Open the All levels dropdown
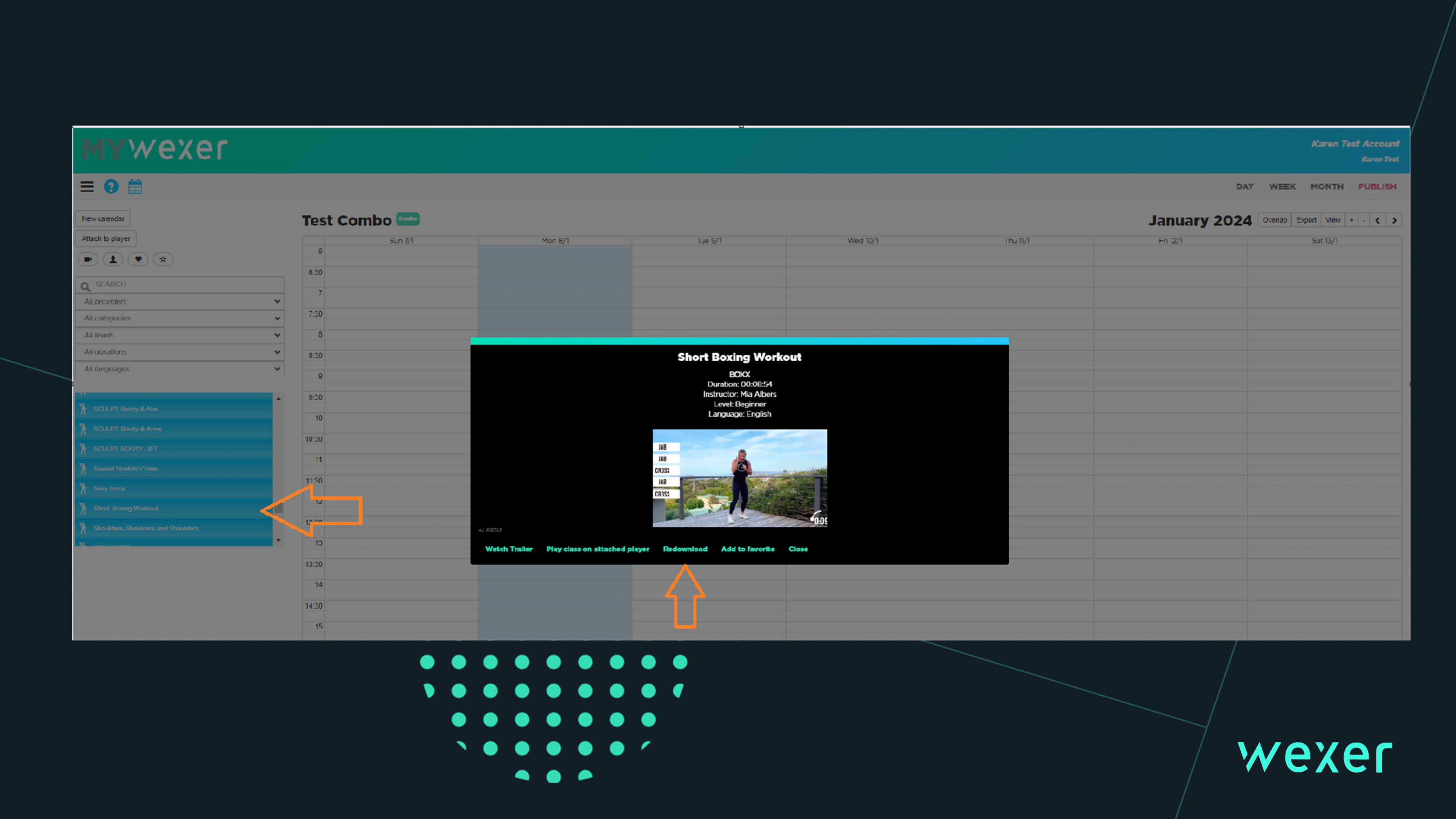1456x819 pixels. click(180, 335)
